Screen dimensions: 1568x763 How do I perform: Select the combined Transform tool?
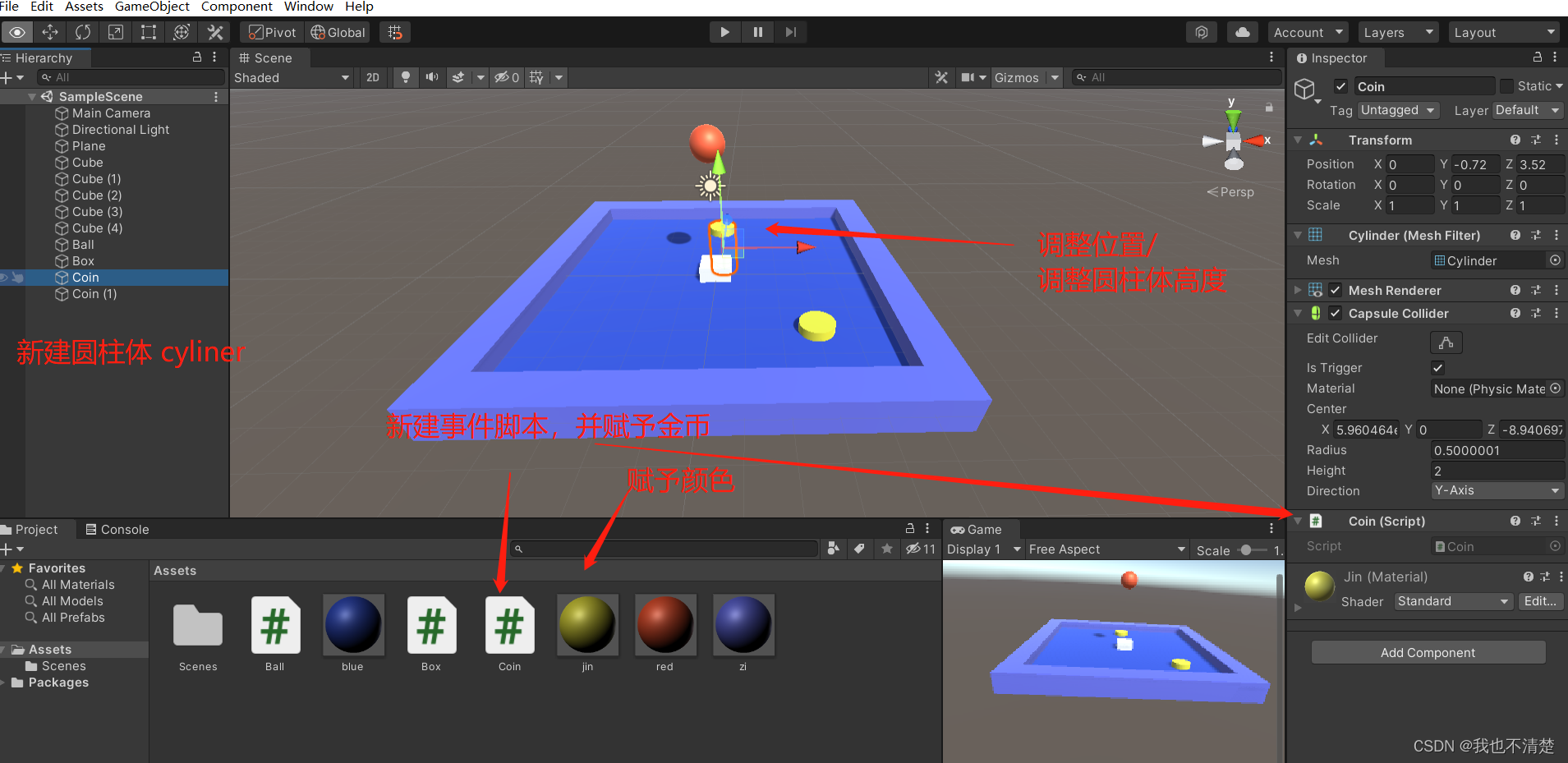pos(182,32)
